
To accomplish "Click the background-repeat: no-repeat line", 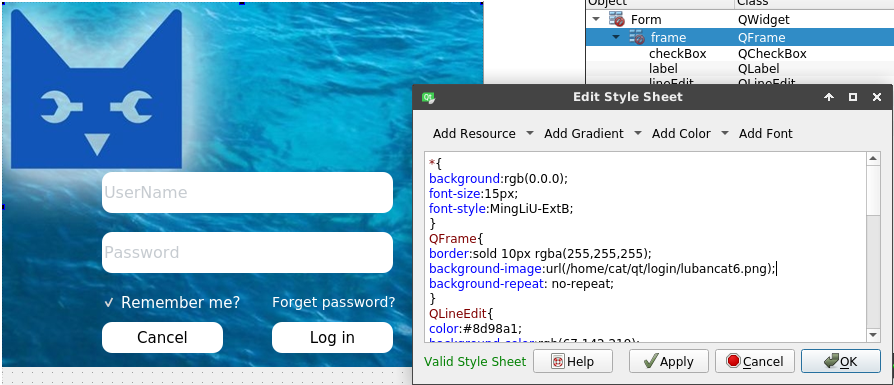I will (522, 283).
